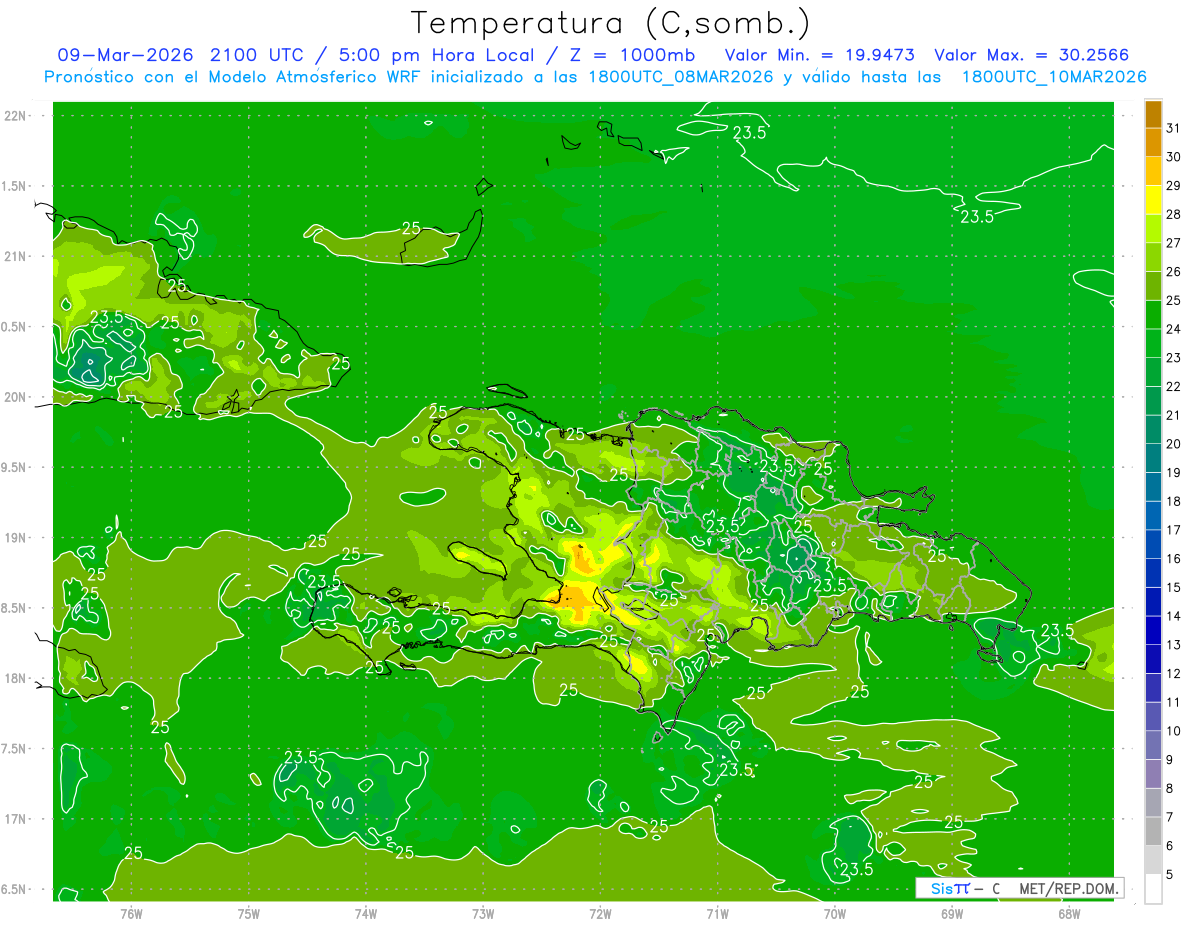Click the '73W' longitude axis label
This screenshot has width=1200, height=927.
[x=482, y=913]
